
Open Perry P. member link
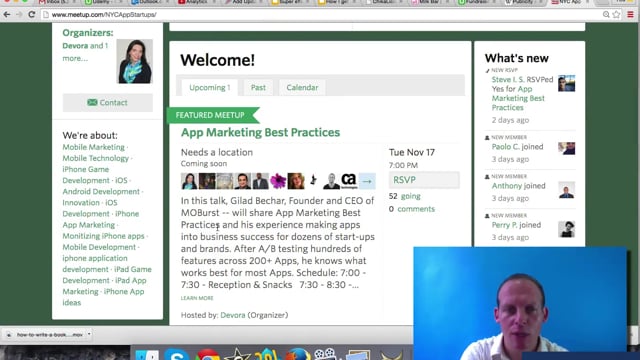click(504, 225)
